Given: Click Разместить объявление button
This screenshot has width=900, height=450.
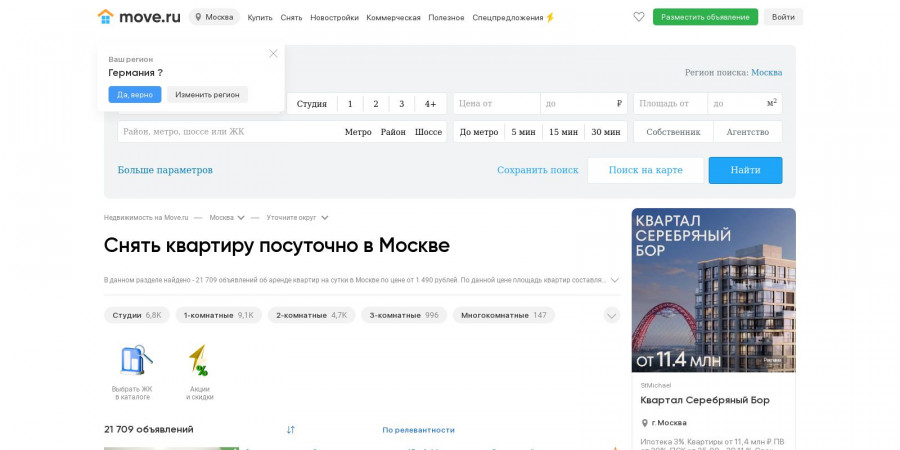Looking at the screenshot, I should [x=705, y=17].
